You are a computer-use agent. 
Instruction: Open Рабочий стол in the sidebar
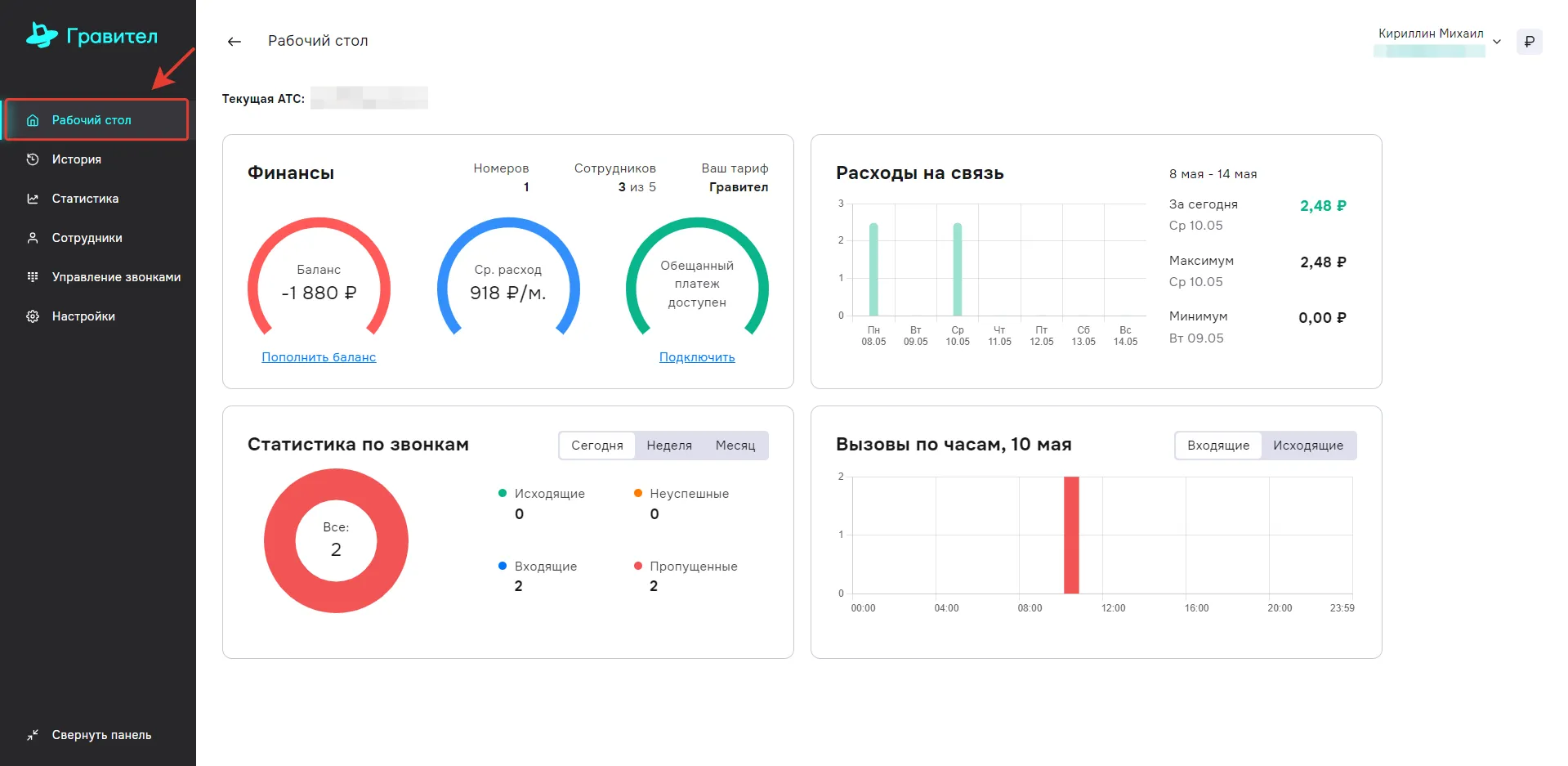coord(97,120)
